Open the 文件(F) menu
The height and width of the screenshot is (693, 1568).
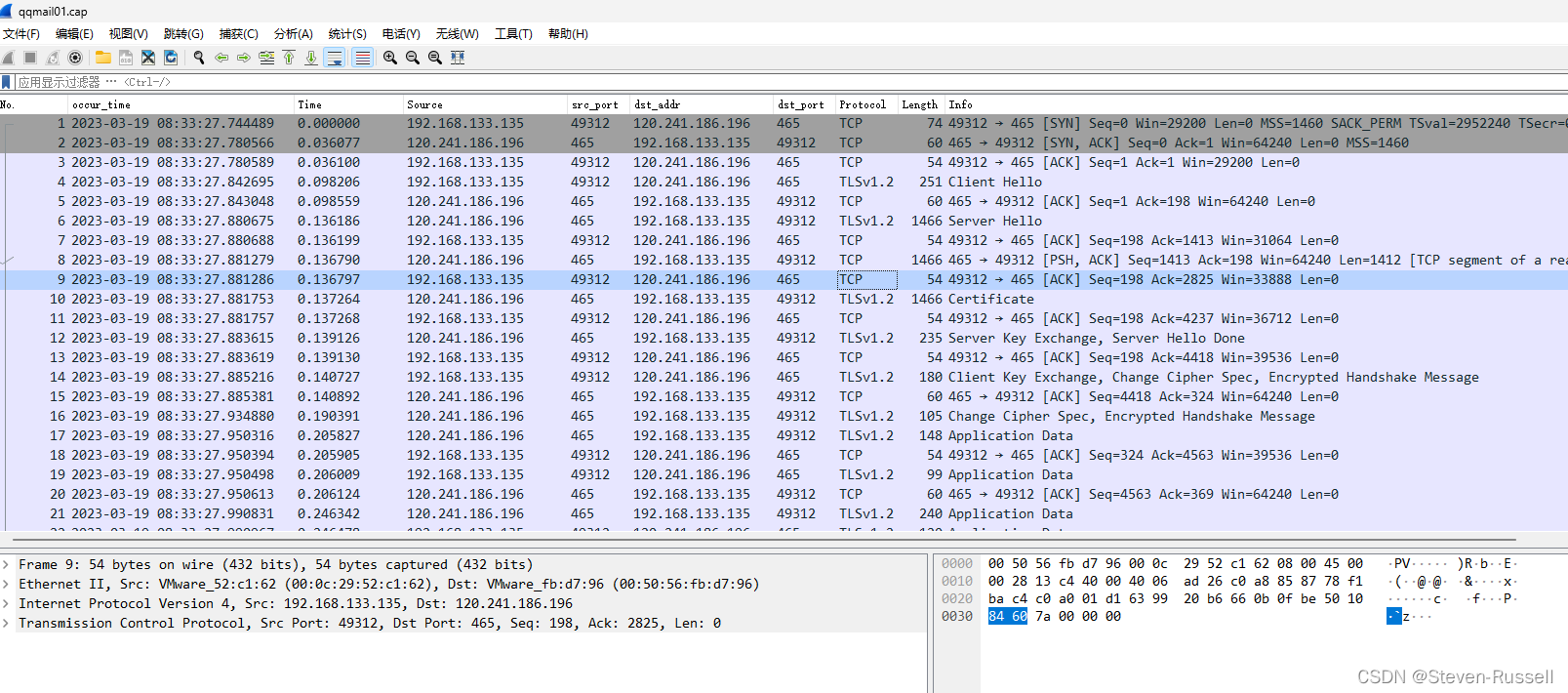coord(21,34)
